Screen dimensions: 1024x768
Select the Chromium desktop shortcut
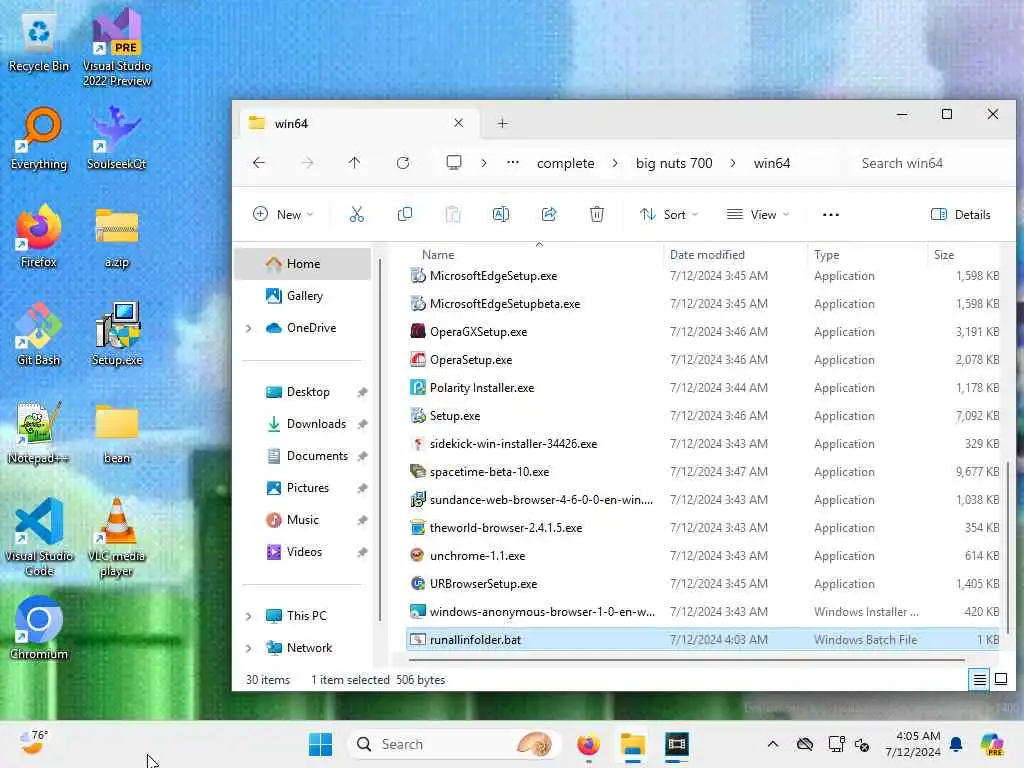[x=39, y=628]
